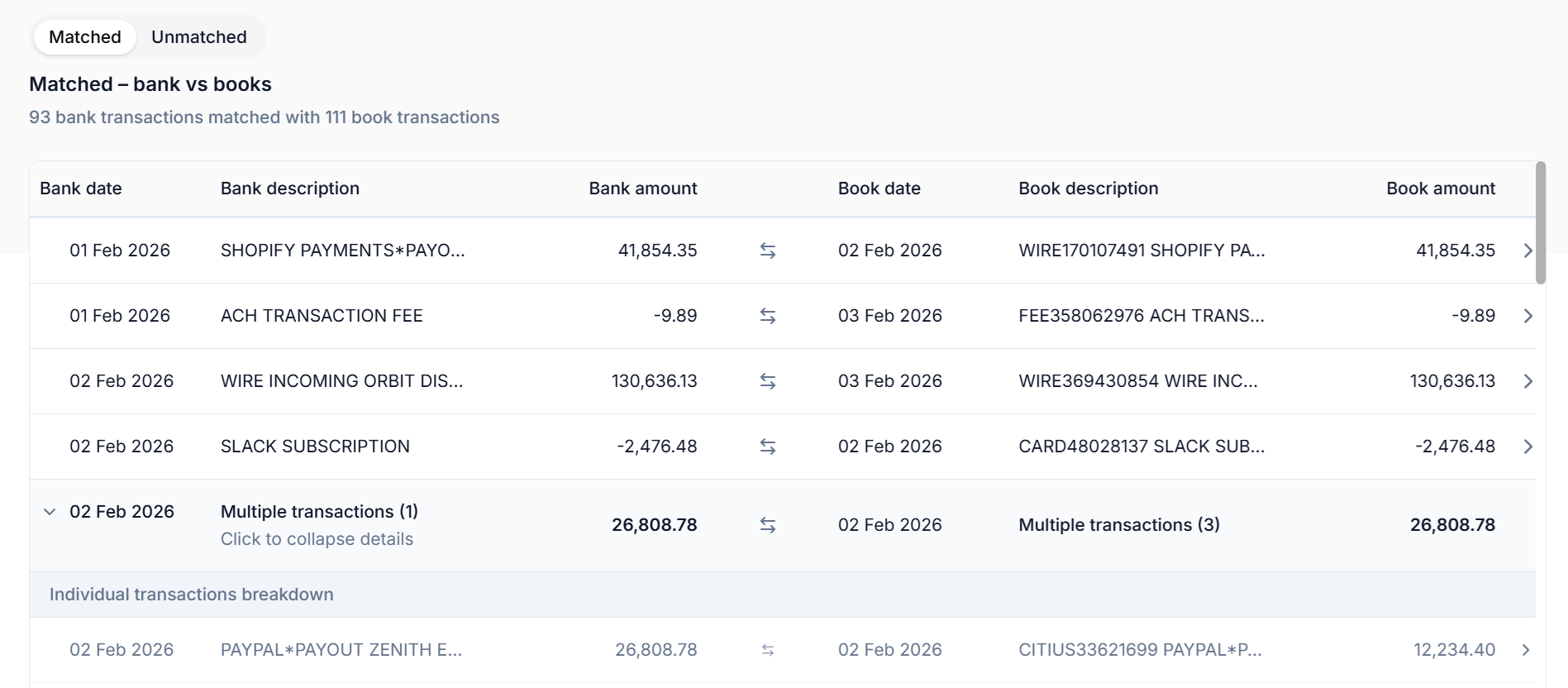Select the WIRE369430854 WIRE INC... book description
1568x688 pixels.
(x=1137, y=381)
